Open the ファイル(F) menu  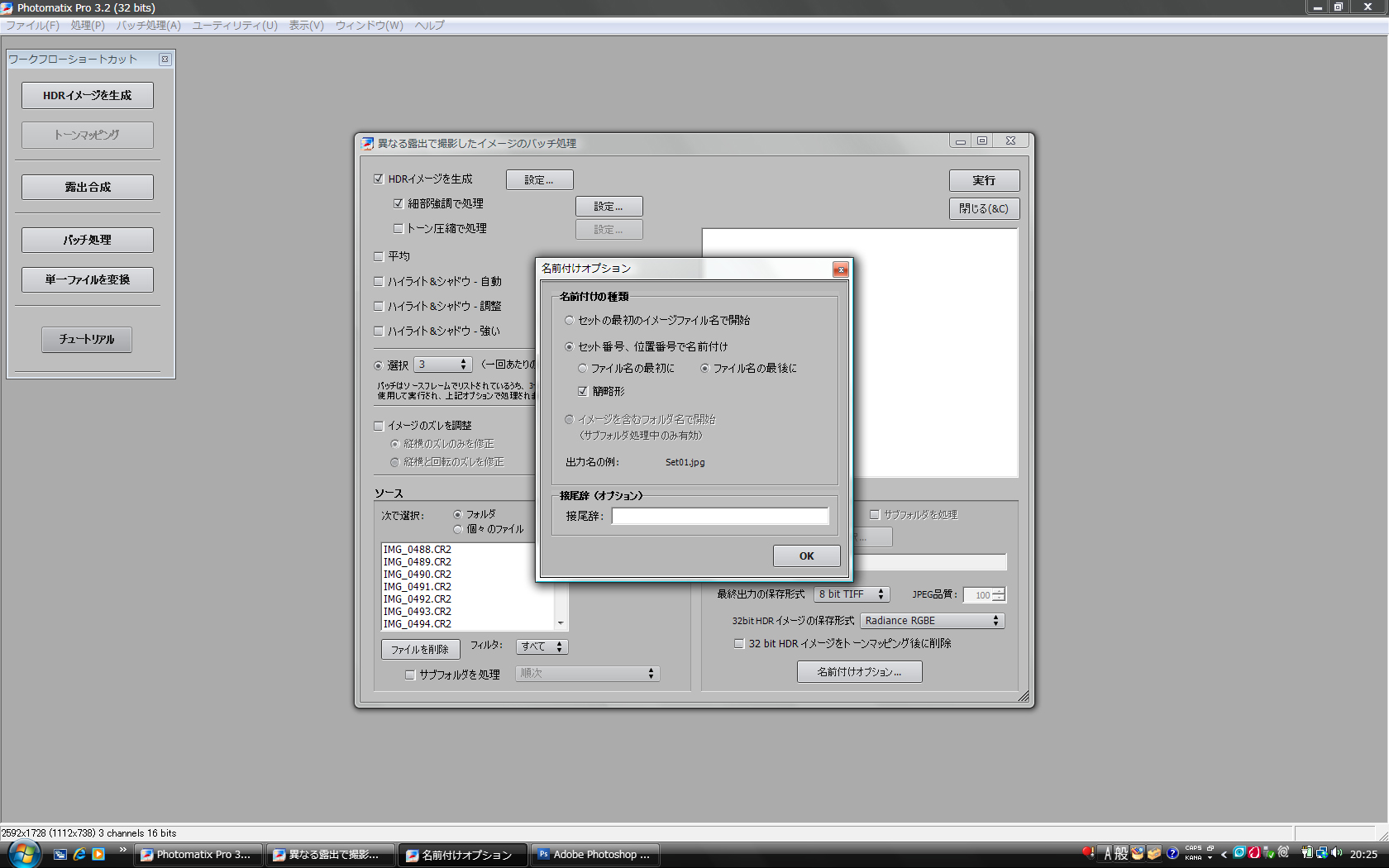(x=32, y=26)
